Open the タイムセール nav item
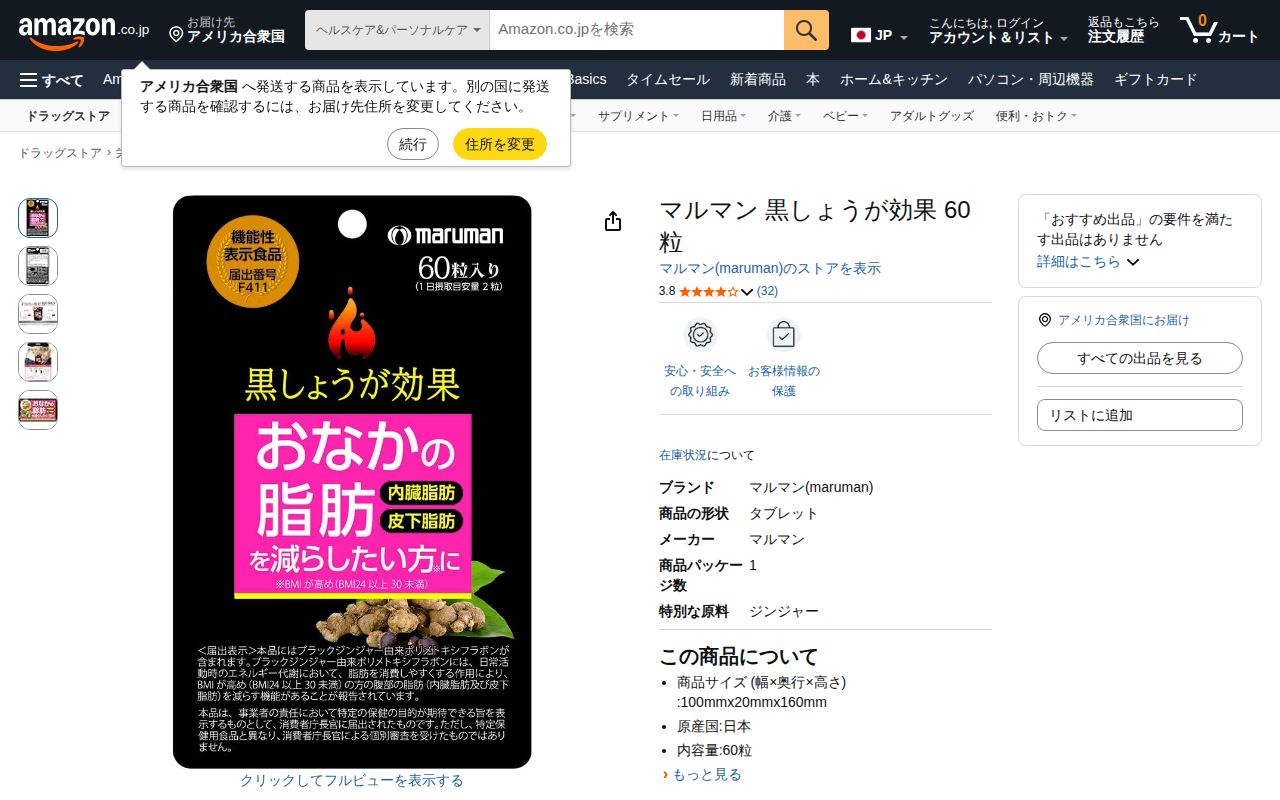The image size is (1280, 800). tap(668, 80)
